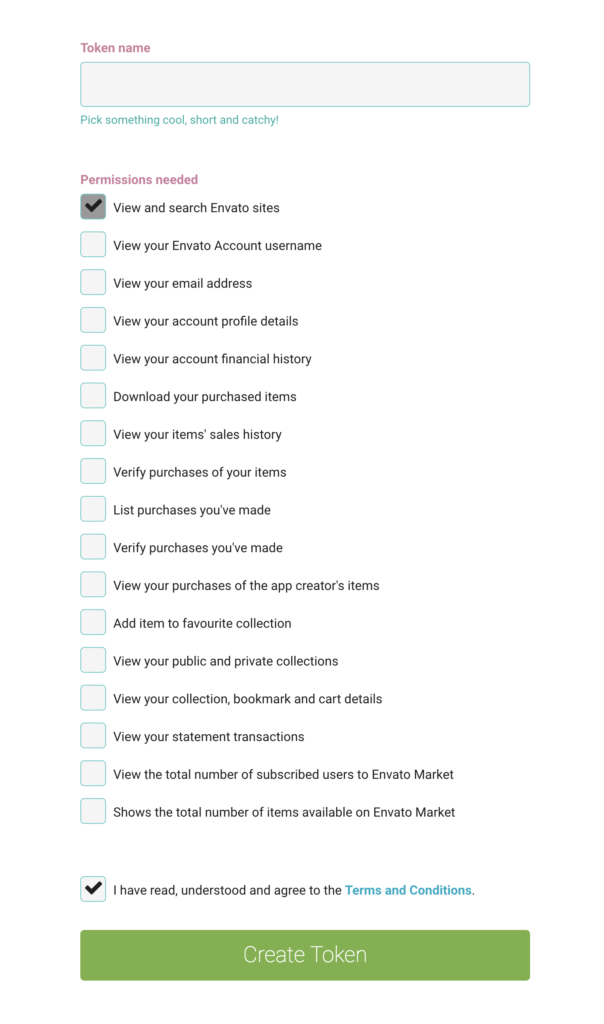The image size is (604, 1024).
Task: Enable View your public and private collections
Action: (93, 660)
